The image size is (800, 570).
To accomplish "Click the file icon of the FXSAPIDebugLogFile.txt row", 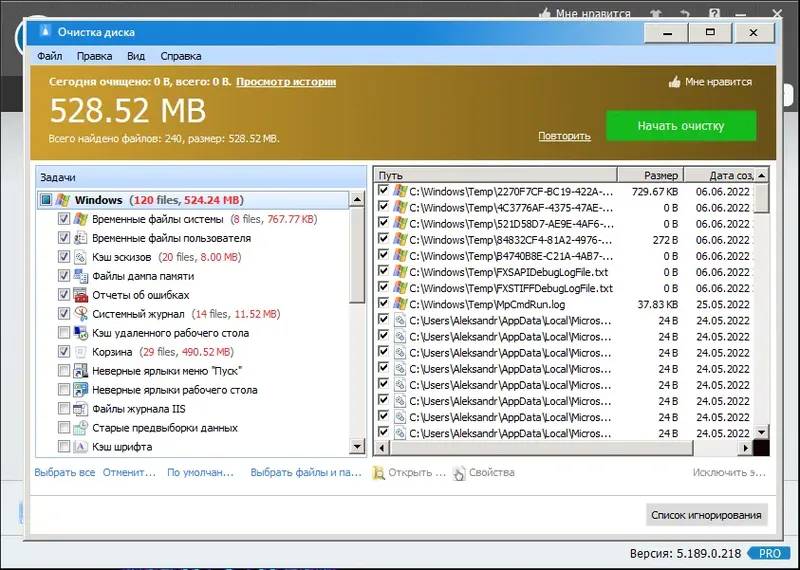I will 400,271.
